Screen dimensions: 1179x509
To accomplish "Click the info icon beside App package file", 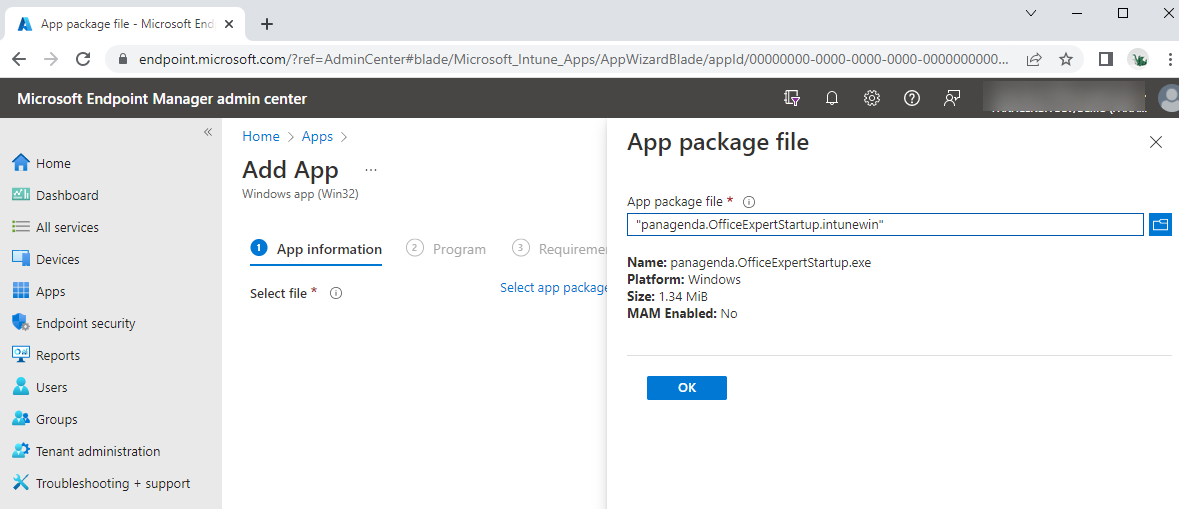I will point(749,202).
